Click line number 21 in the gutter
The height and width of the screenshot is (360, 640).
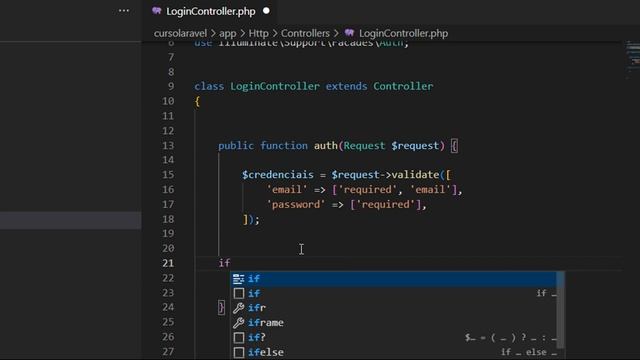(x=168, y=263)
